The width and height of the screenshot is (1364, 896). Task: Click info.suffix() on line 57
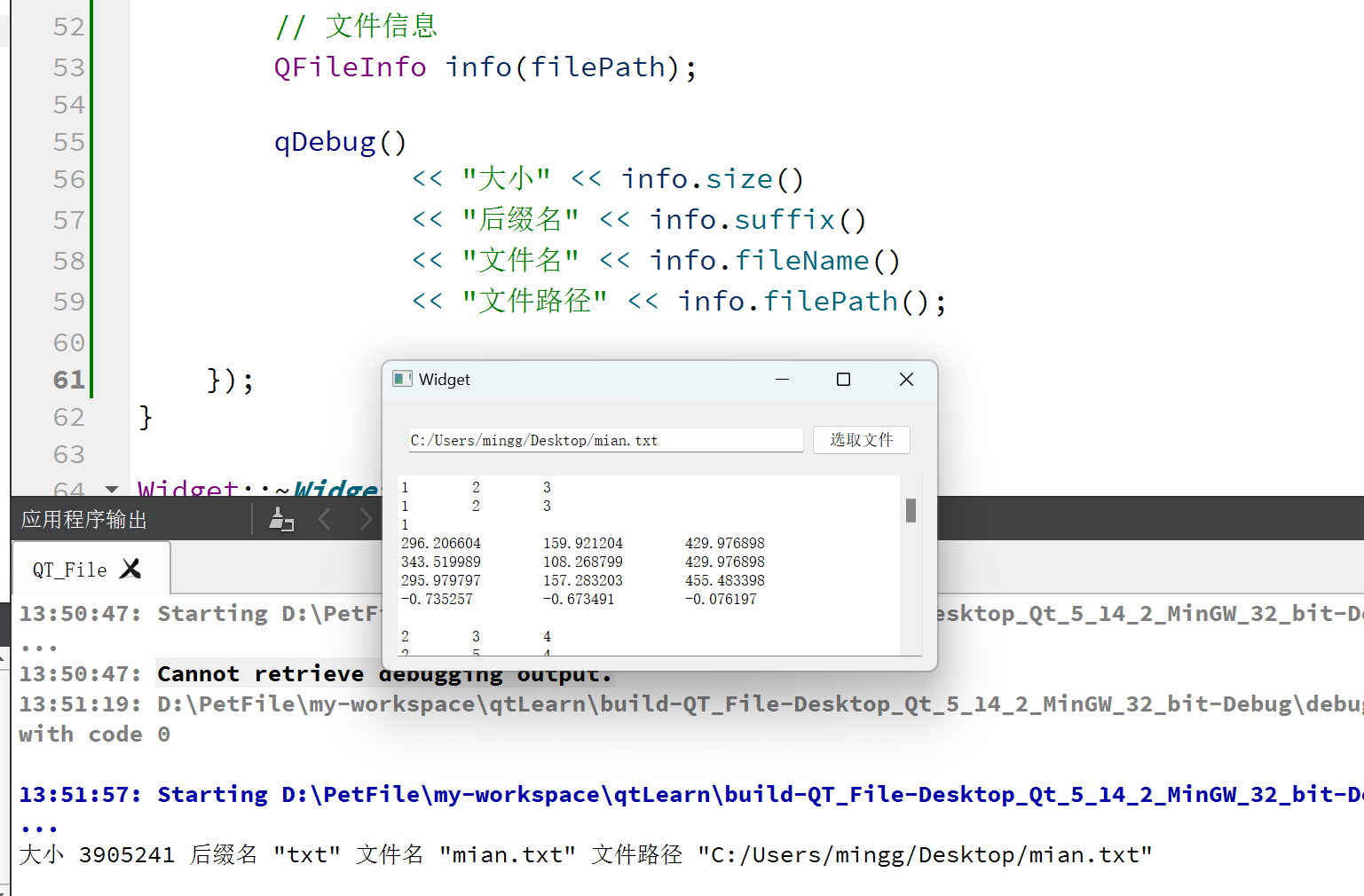tap(757, 220)
